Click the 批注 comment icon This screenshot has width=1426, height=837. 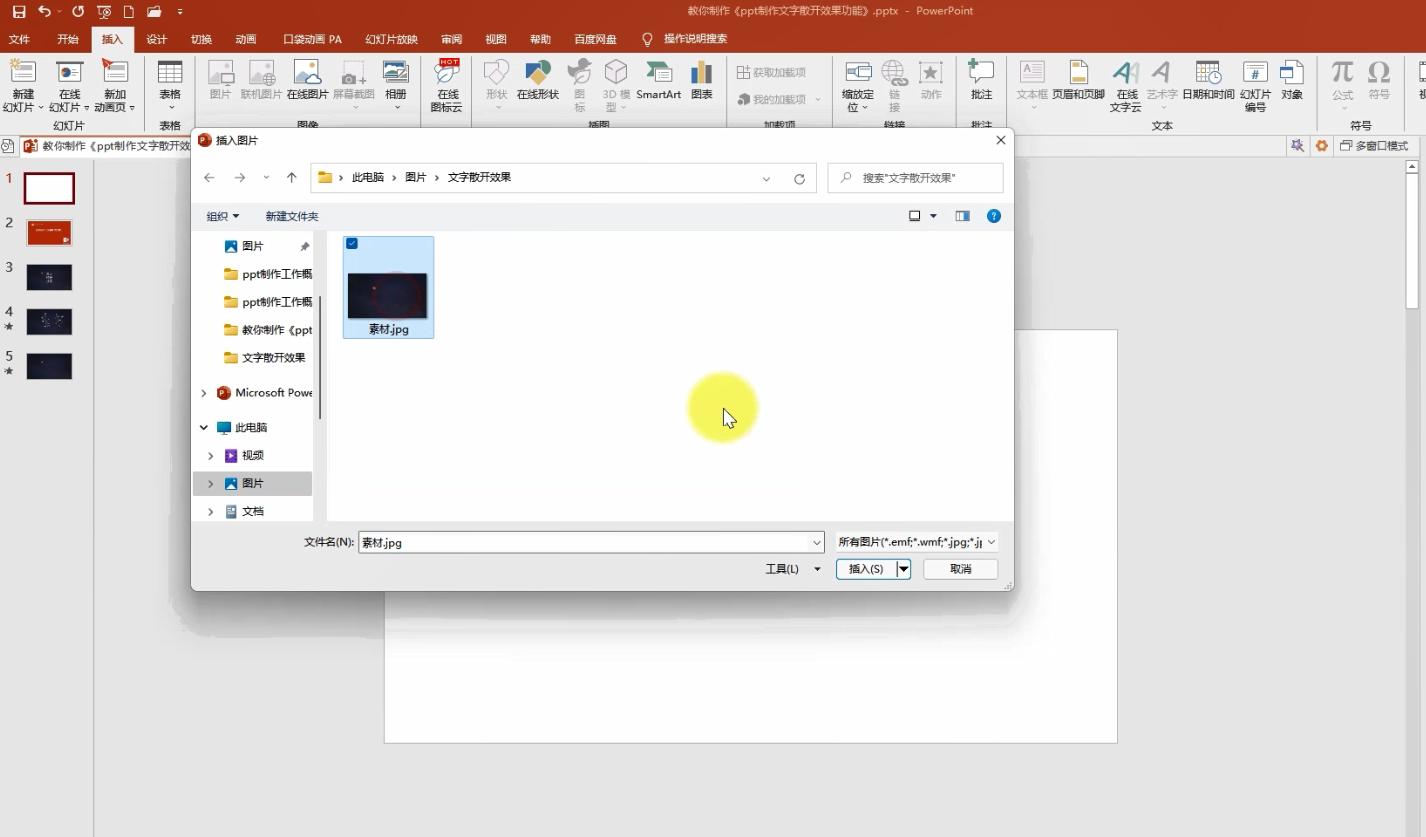click(981, 80)
